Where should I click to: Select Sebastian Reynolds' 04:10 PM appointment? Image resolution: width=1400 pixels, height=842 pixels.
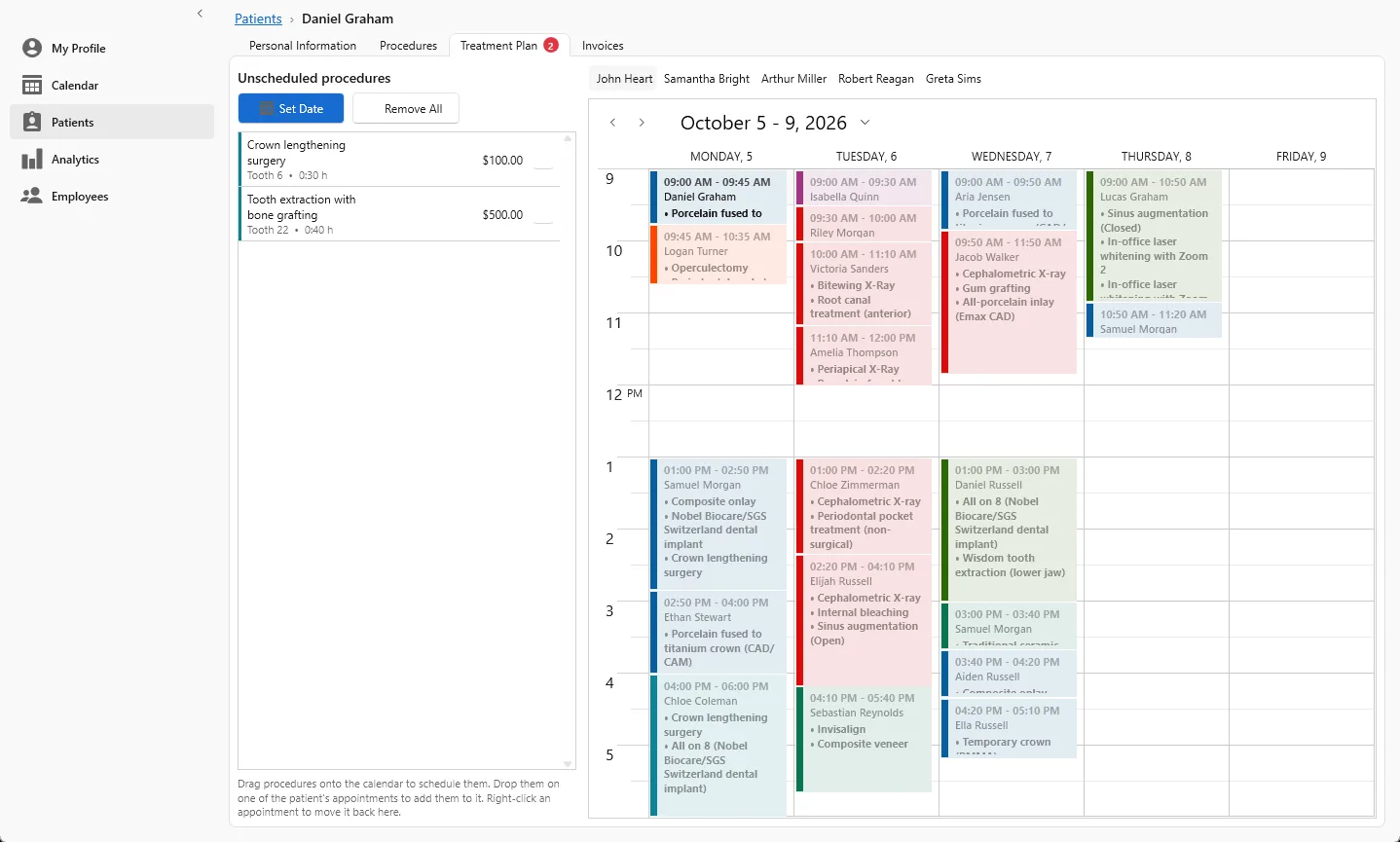point(864,739)
